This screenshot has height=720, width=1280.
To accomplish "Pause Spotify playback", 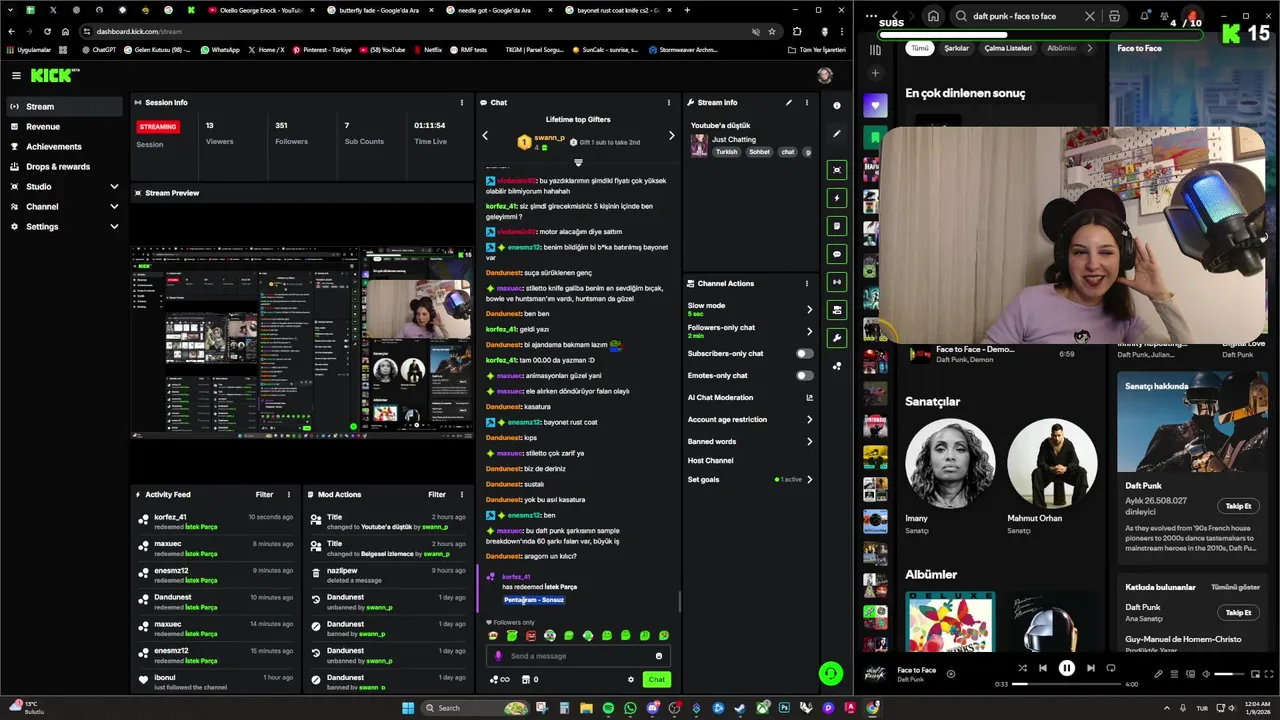I will coord(1066,668).
